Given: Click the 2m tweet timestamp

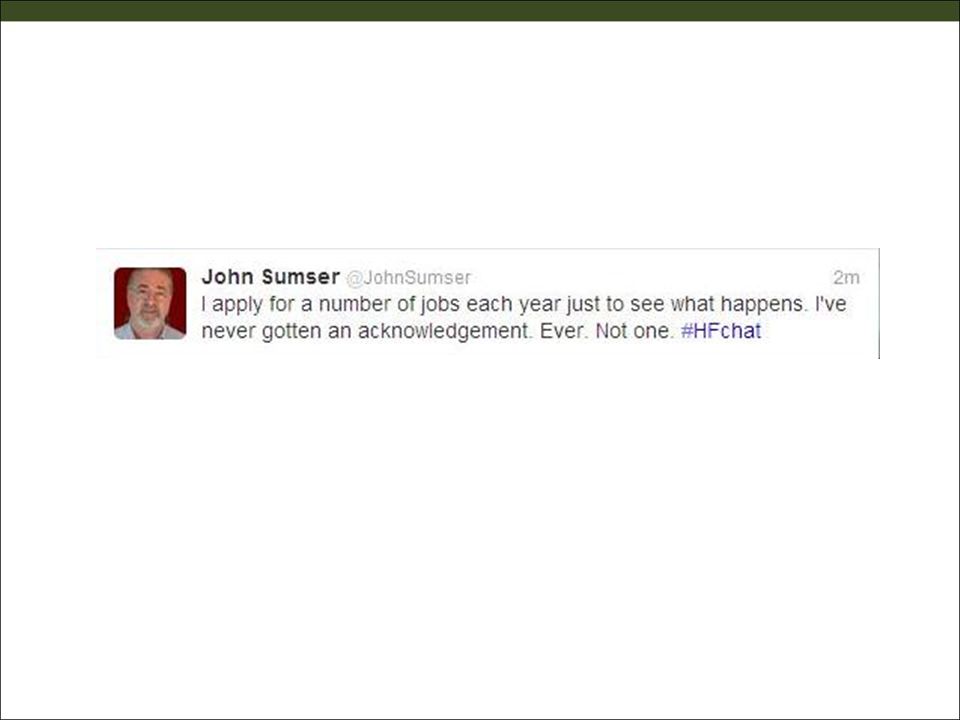Looking at the screenshot, I should [x=846, y=278].
